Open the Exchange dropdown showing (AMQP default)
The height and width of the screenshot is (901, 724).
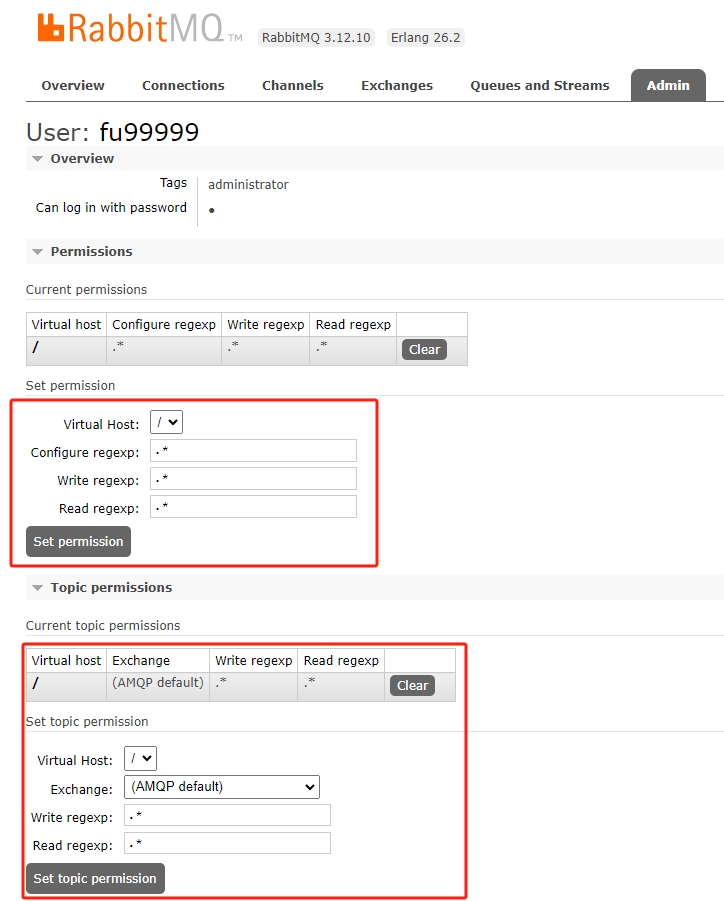pyautogui.click(x=221, y=787)
